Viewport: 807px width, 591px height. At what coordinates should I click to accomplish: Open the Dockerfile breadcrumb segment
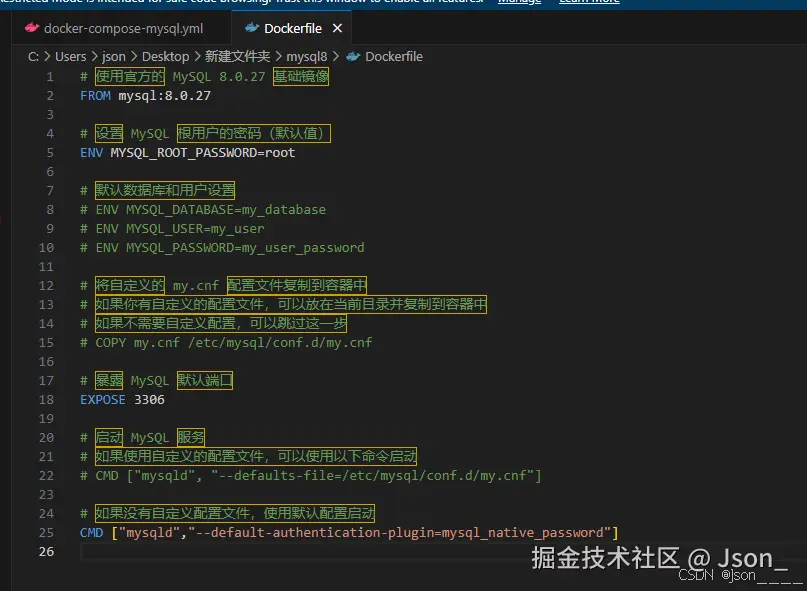click(x=394, y=57)
